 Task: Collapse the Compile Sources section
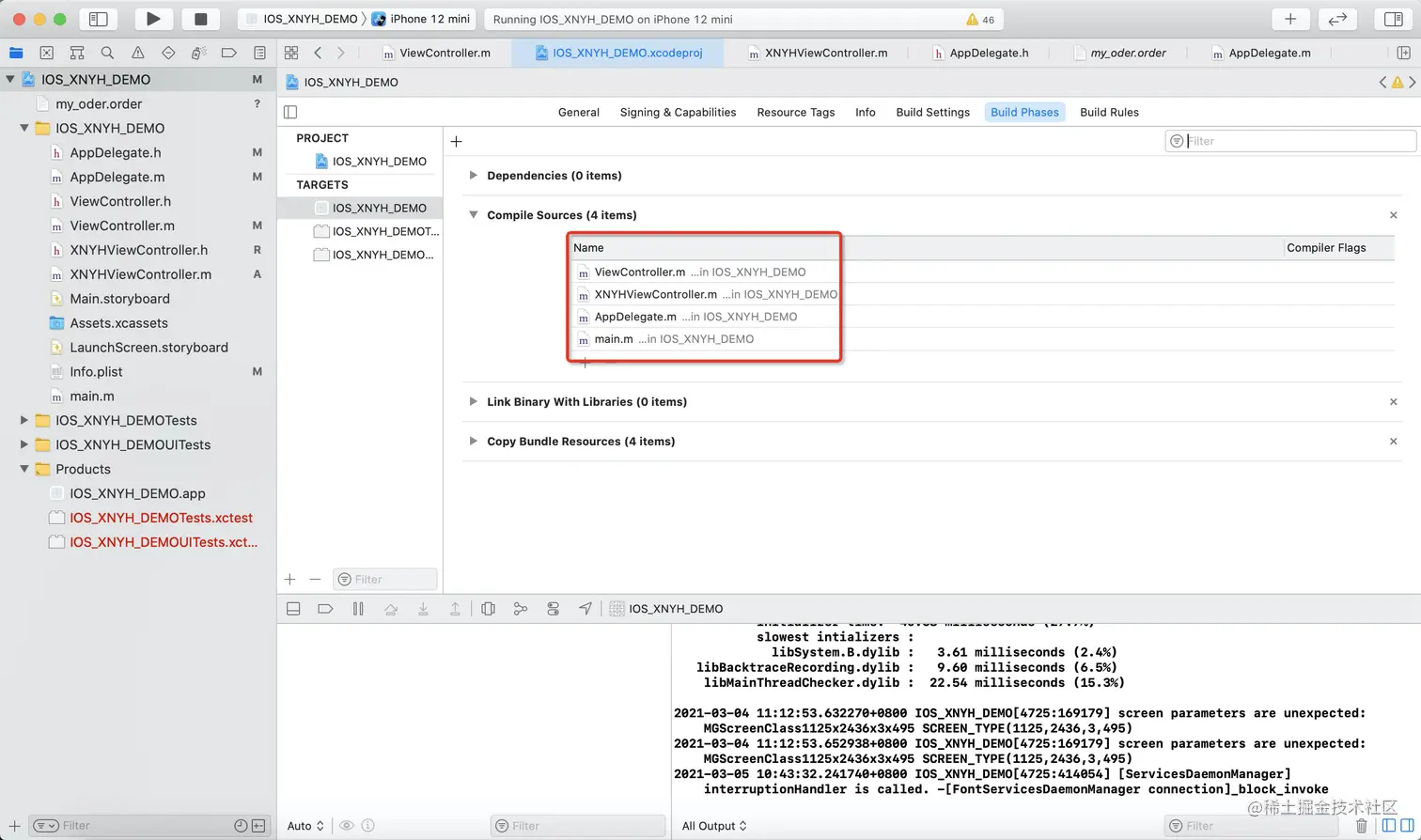473,214
